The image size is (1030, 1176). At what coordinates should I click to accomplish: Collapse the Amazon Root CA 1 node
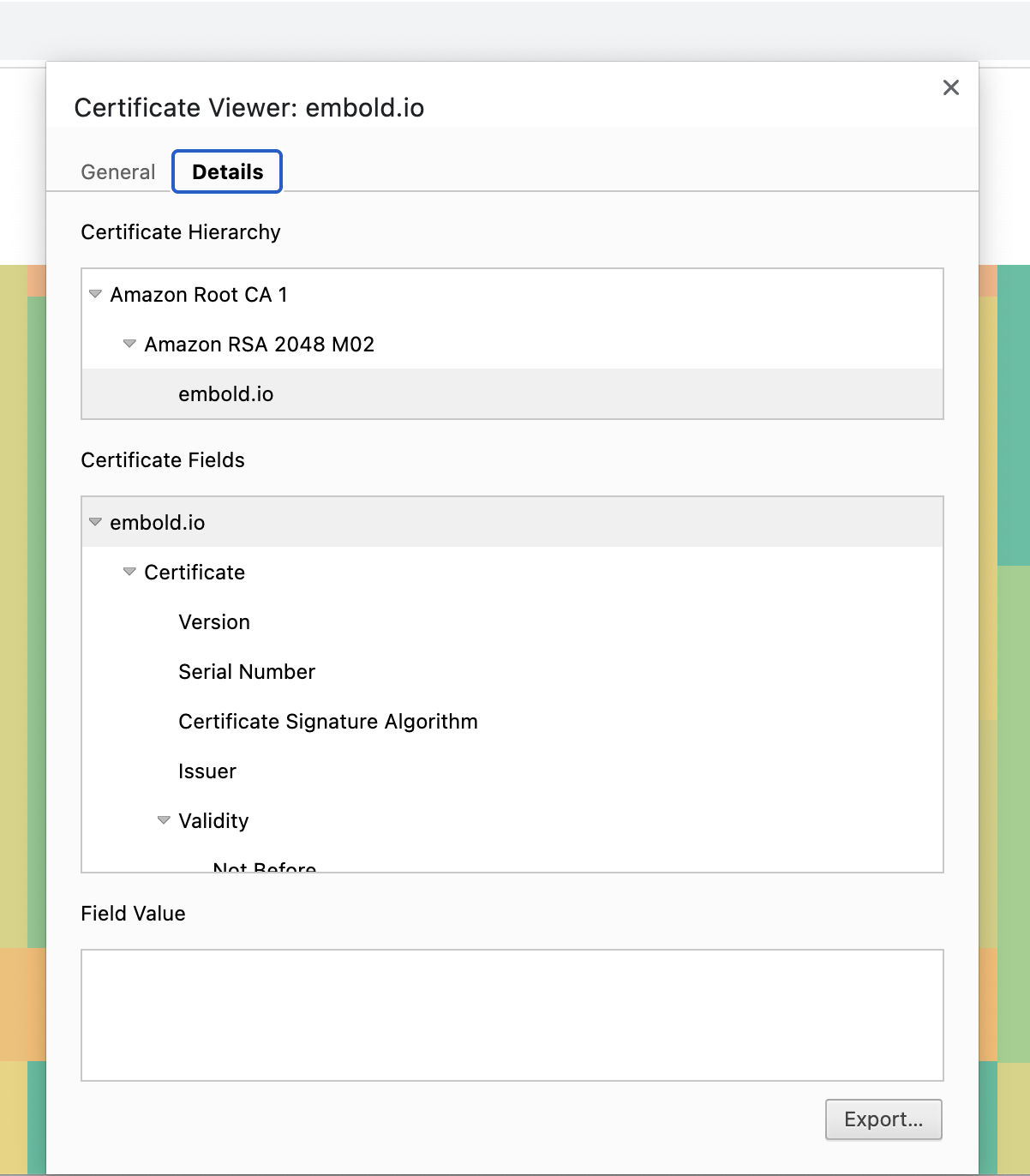point(95,294)
